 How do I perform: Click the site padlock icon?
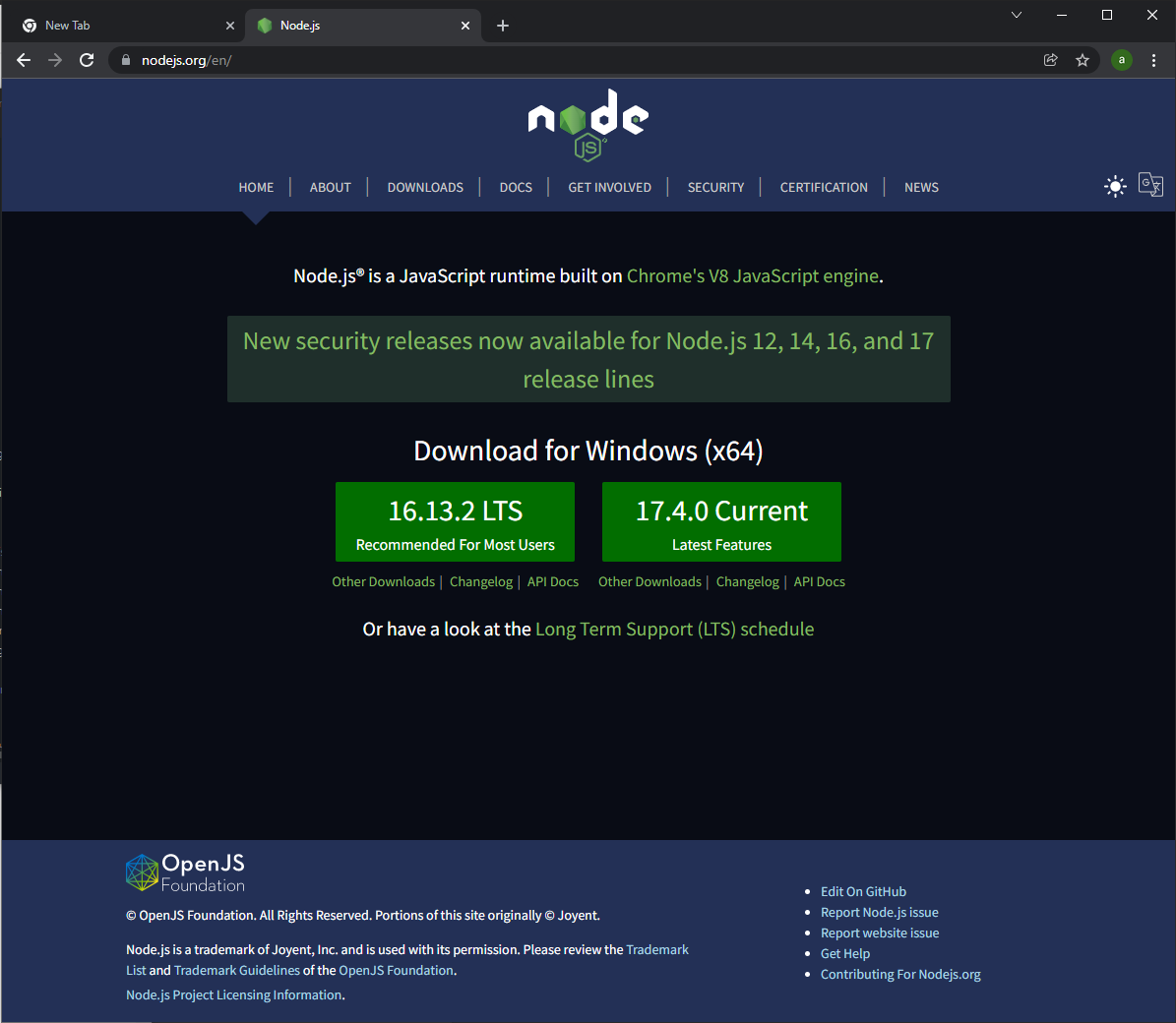[x=126, y=60]
